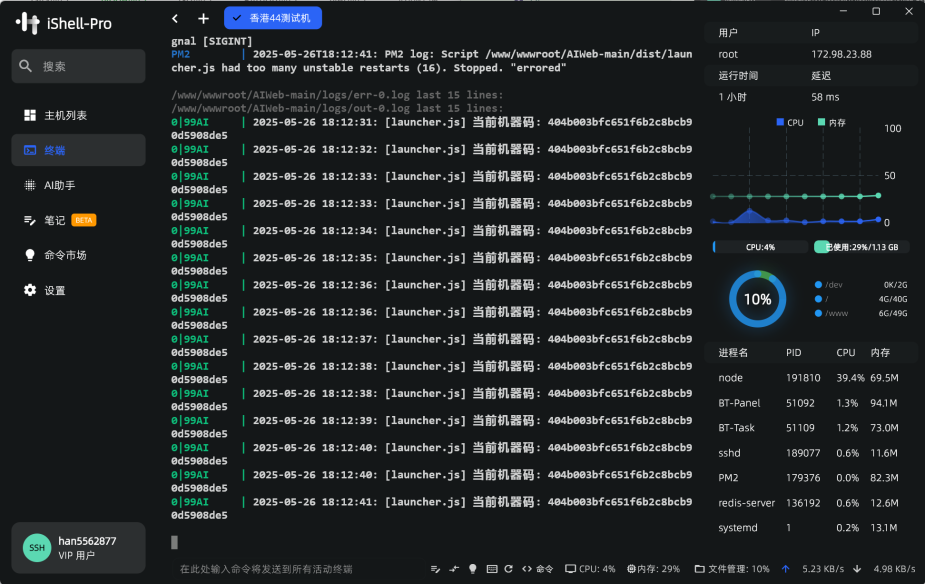This screenshot has height=584, width=925.
Task: Select the /www disk entry
Action: coord(861,313)
